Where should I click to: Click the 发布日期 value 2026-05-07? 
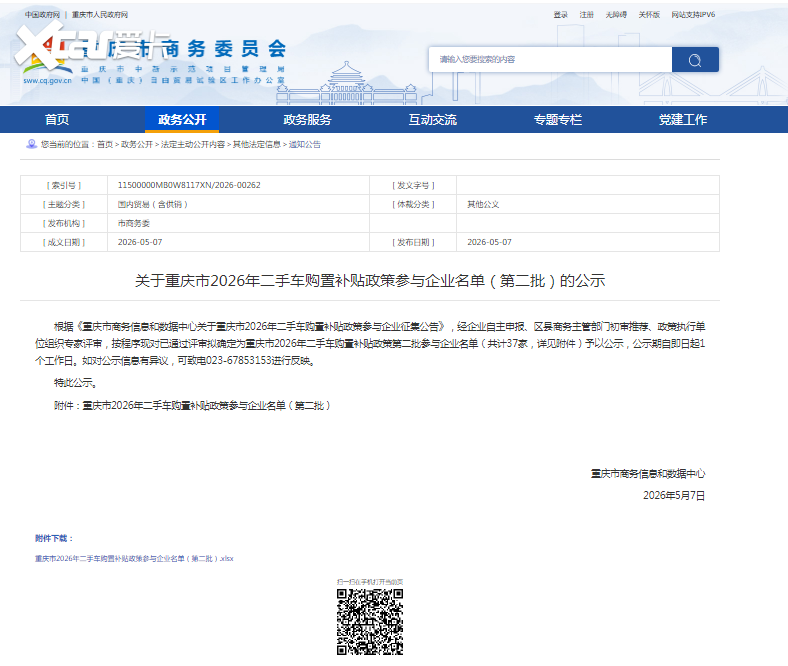click(x=489, y=242)
